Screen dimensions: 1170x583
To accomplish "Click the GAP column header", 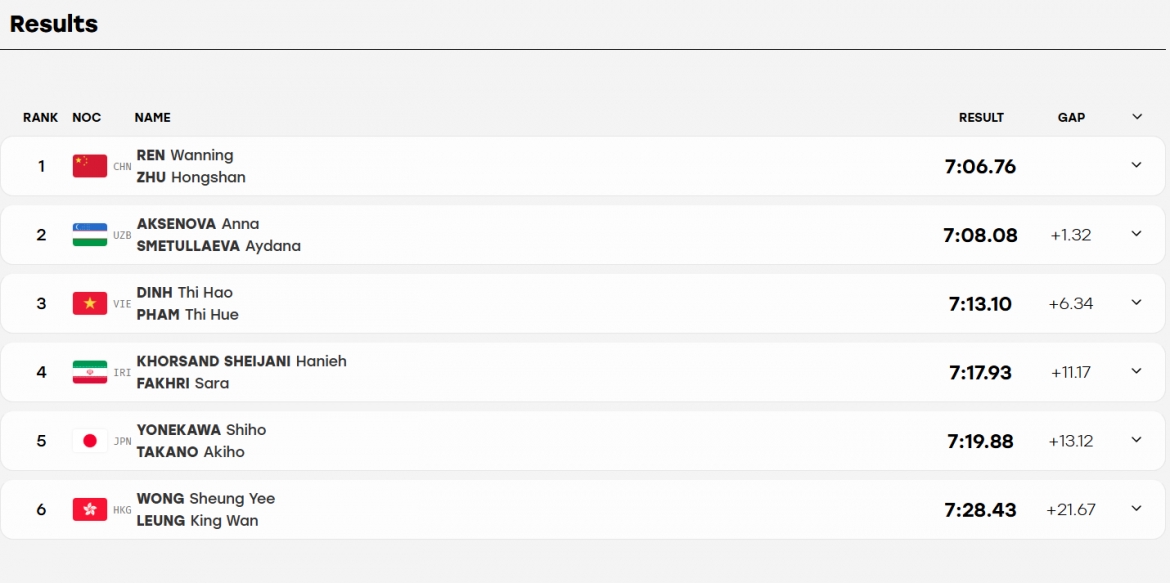I will pos(1071,117).
